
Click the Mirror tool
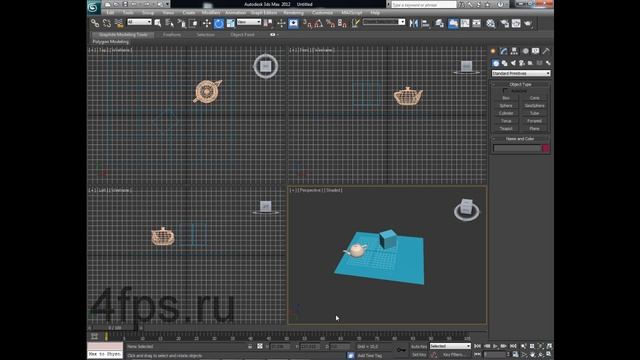click(413, 23)
